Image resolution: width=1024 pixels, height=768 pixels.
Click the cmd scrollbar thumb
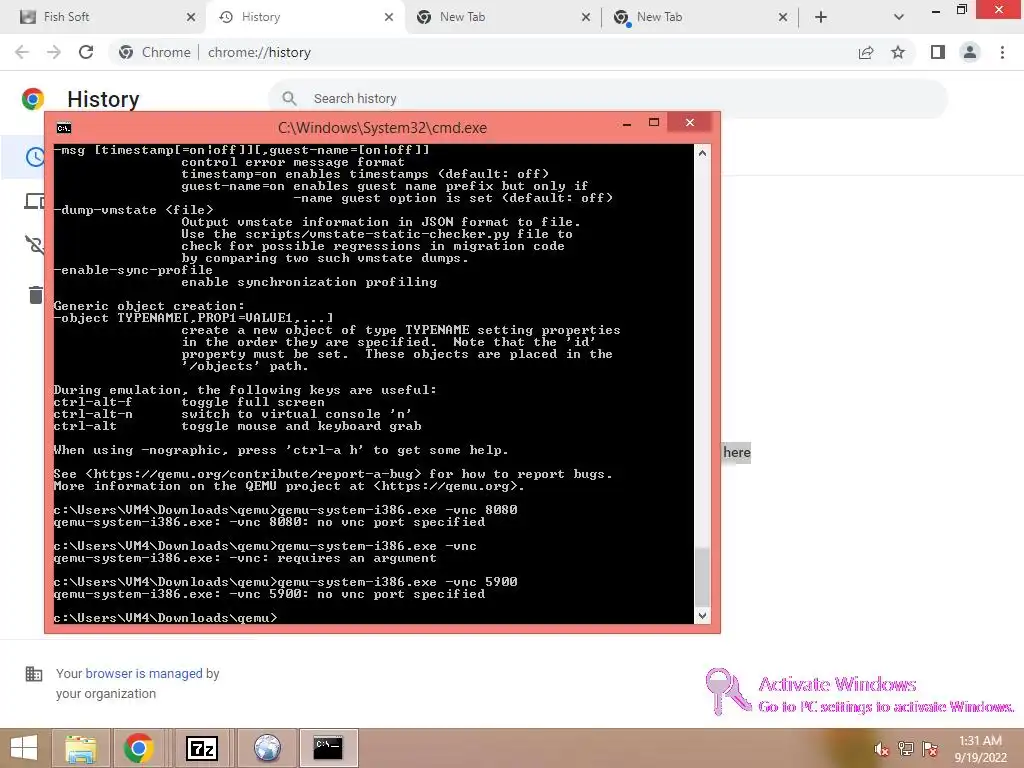(x=702, y=577)
